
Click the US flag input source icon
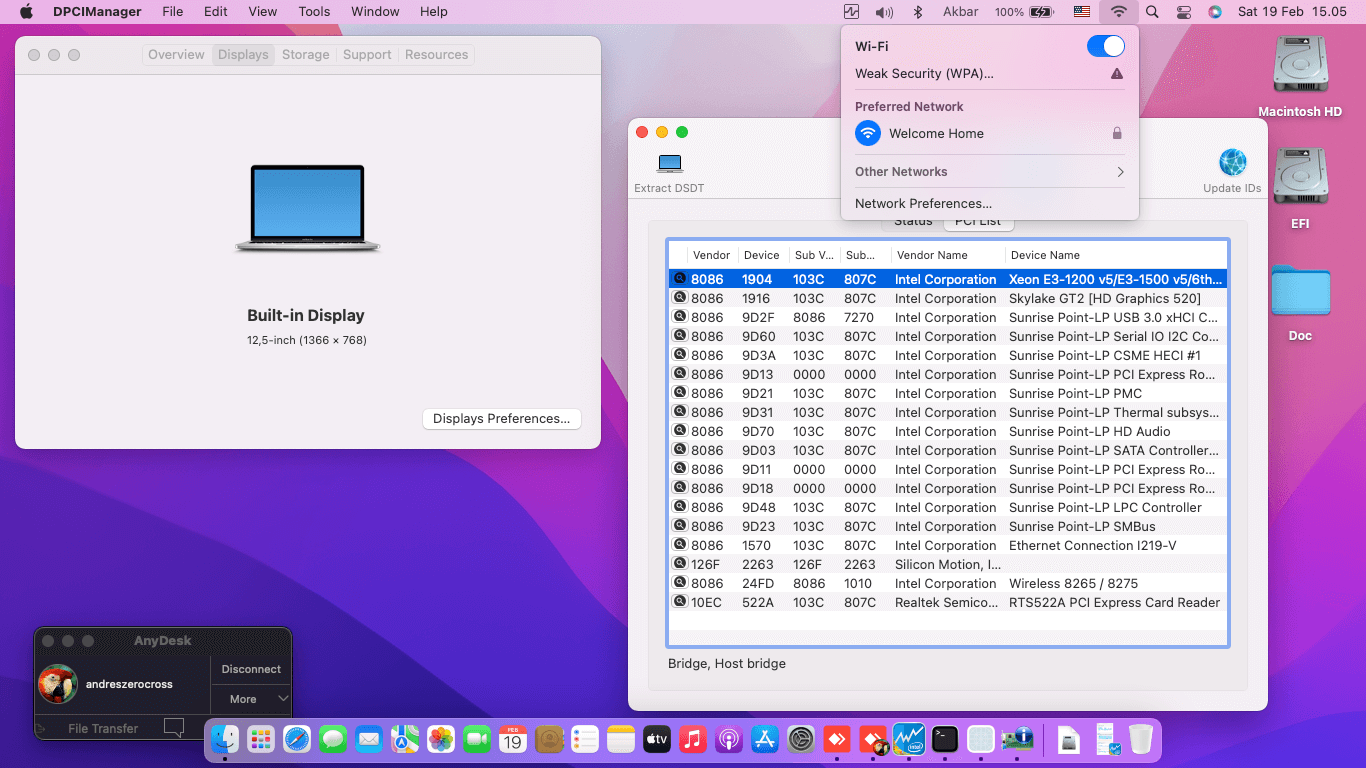tap(1081, 12)
